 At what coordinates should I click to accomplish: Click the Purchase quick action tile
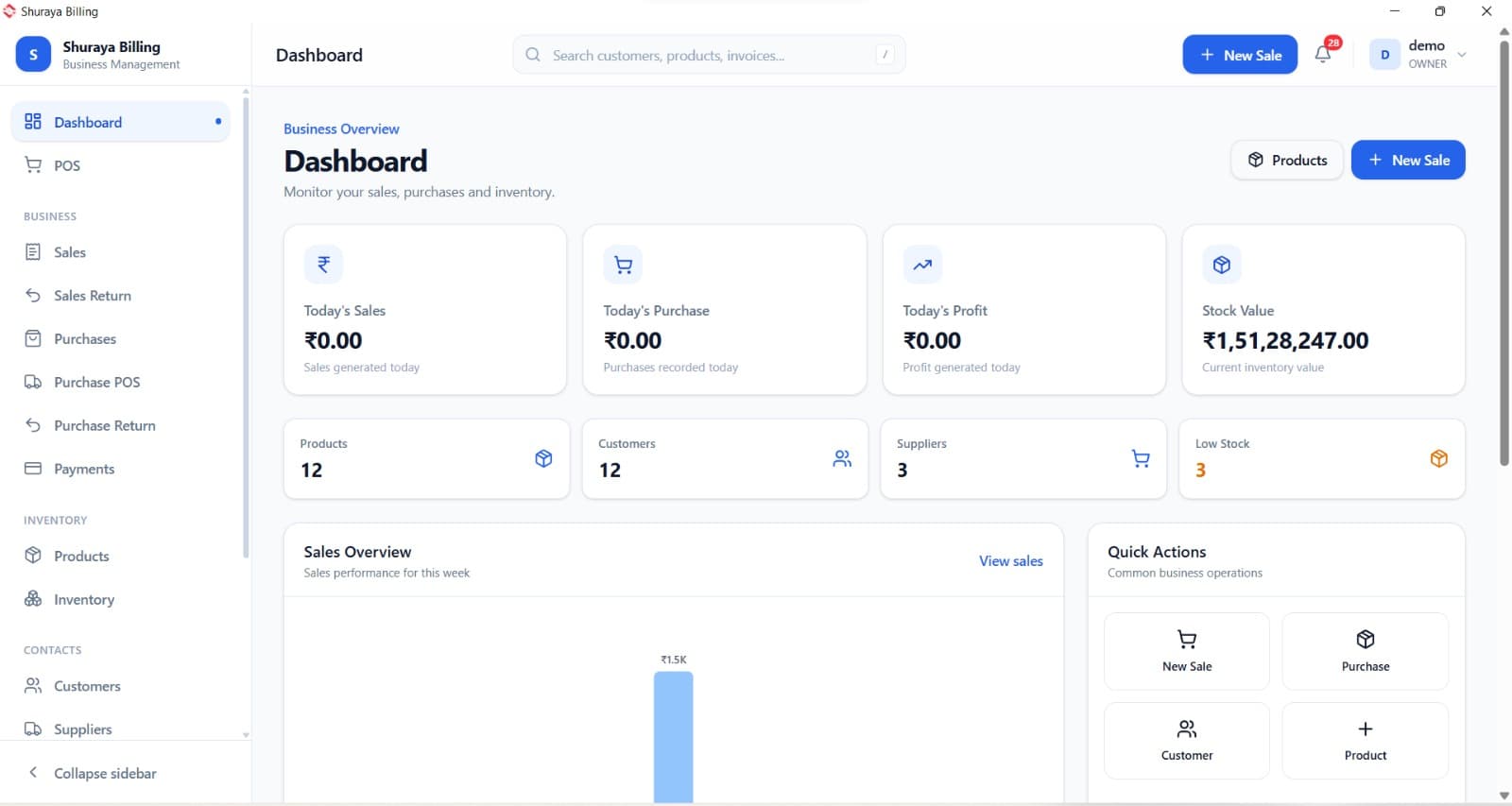[x=1366, y=651]
